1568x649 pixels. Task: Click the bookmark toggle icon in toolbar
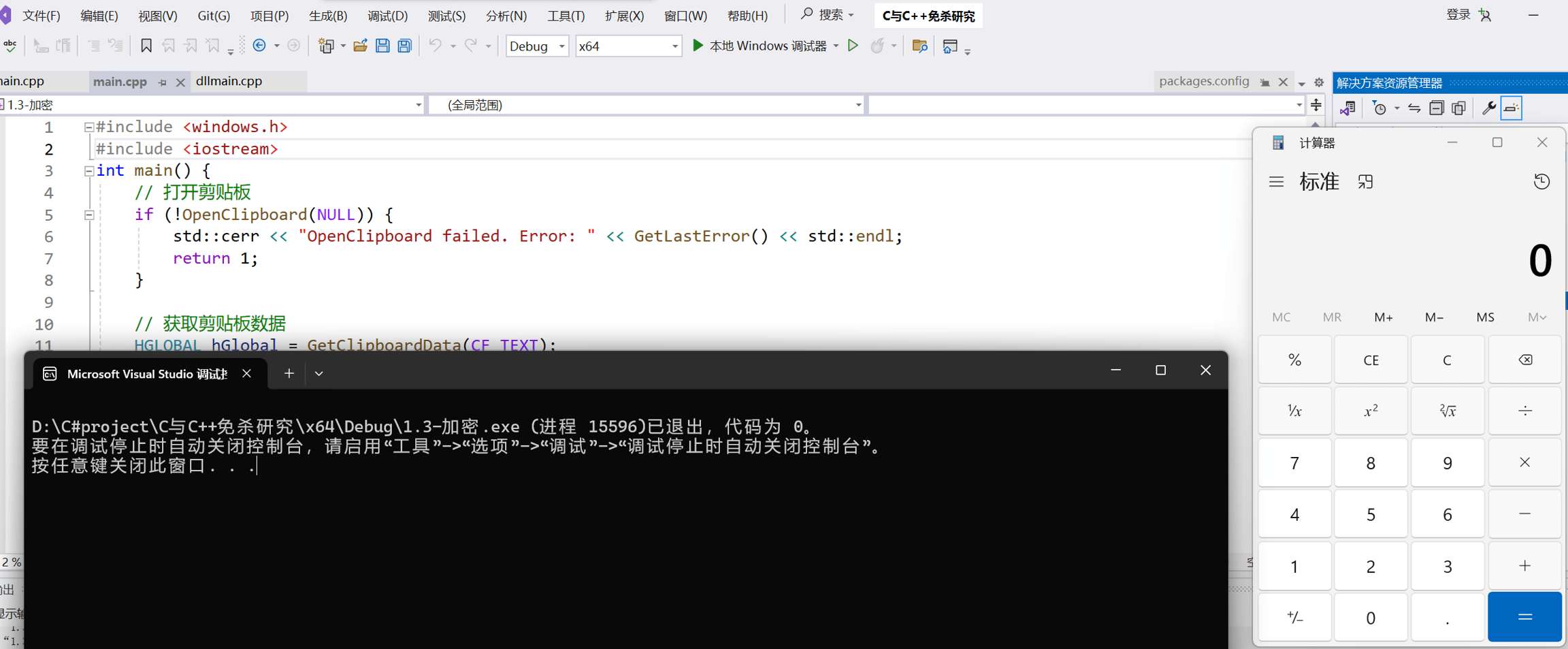point(146,46)
